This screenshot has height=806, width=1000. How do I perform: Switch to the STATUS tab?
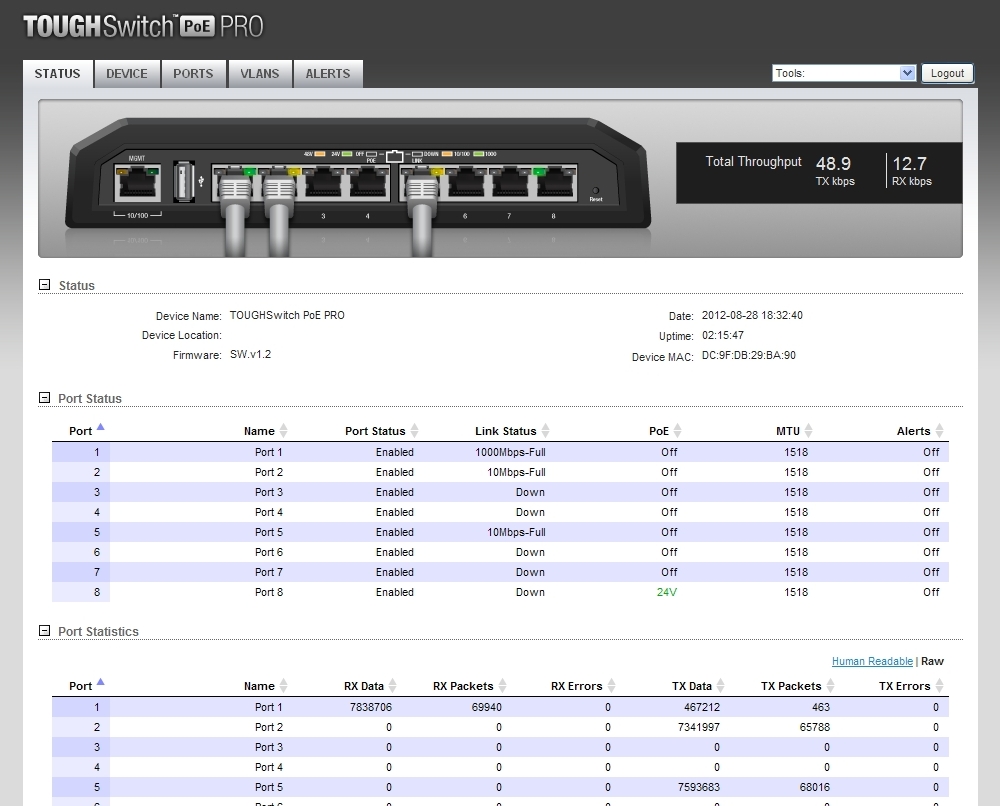coord(57,74)
